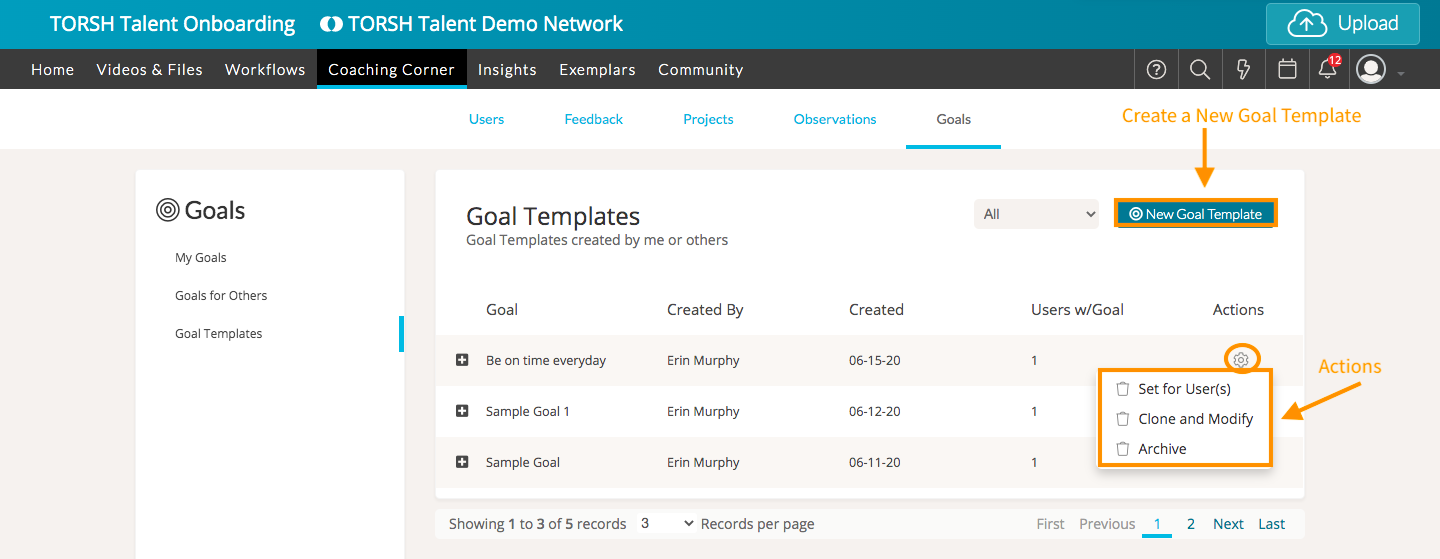
Task: Click the Upload cloud button
Action: 1342,24
